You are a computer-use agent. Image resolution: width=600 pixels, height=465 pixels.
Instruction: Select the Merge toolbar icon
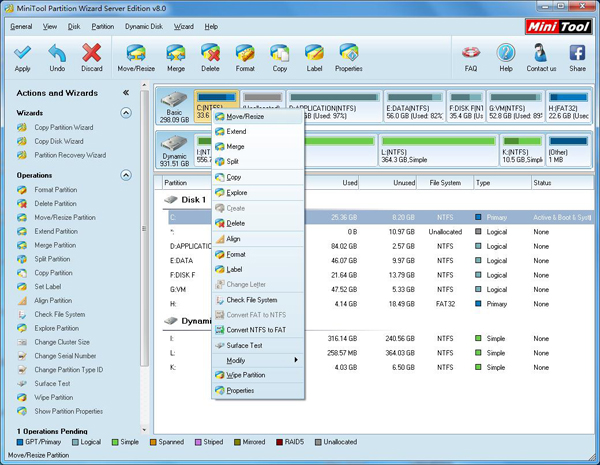point(176,53)
